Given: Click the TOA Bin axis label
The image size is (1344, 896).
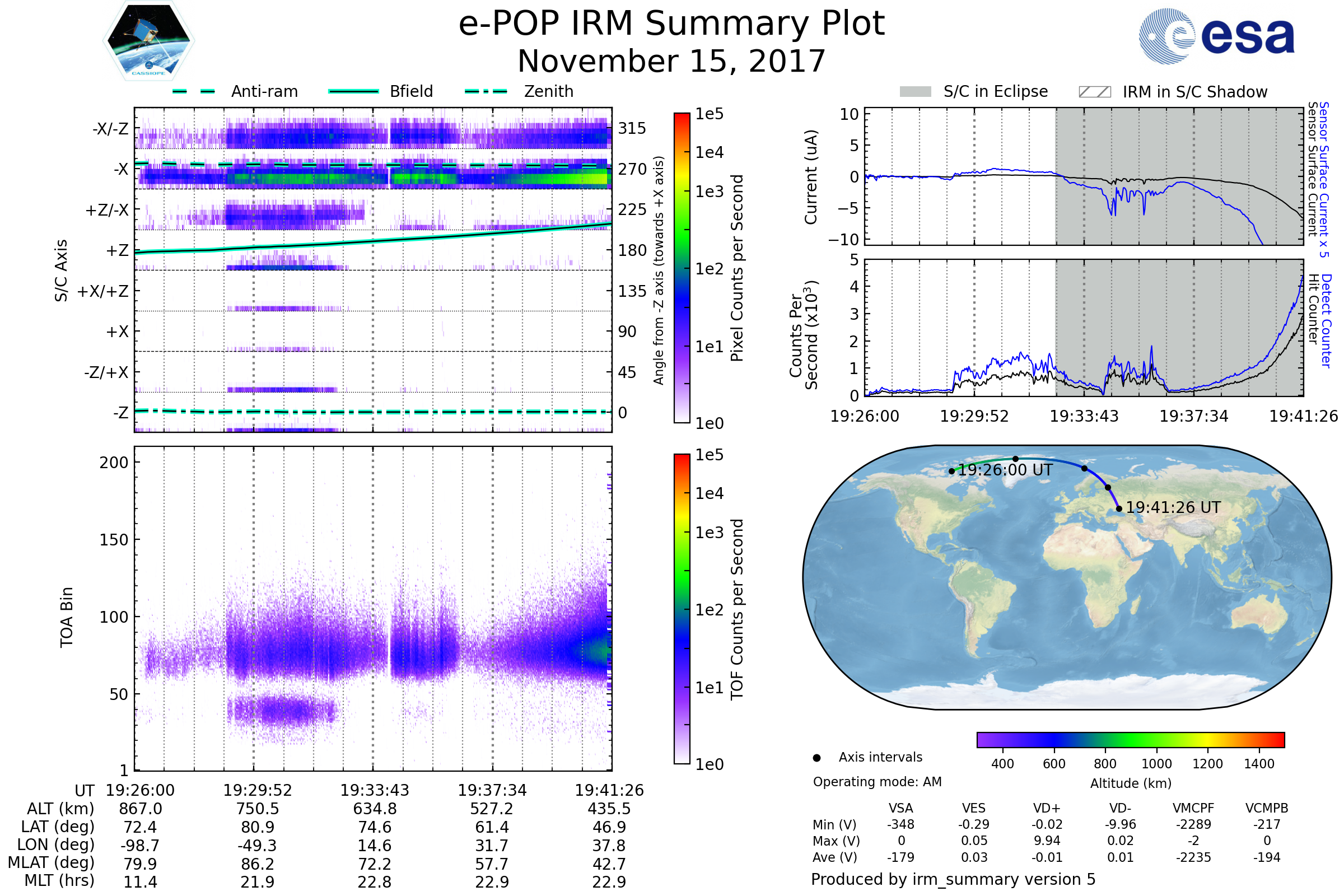Looking at the screenshot, I should coord(67,617).
